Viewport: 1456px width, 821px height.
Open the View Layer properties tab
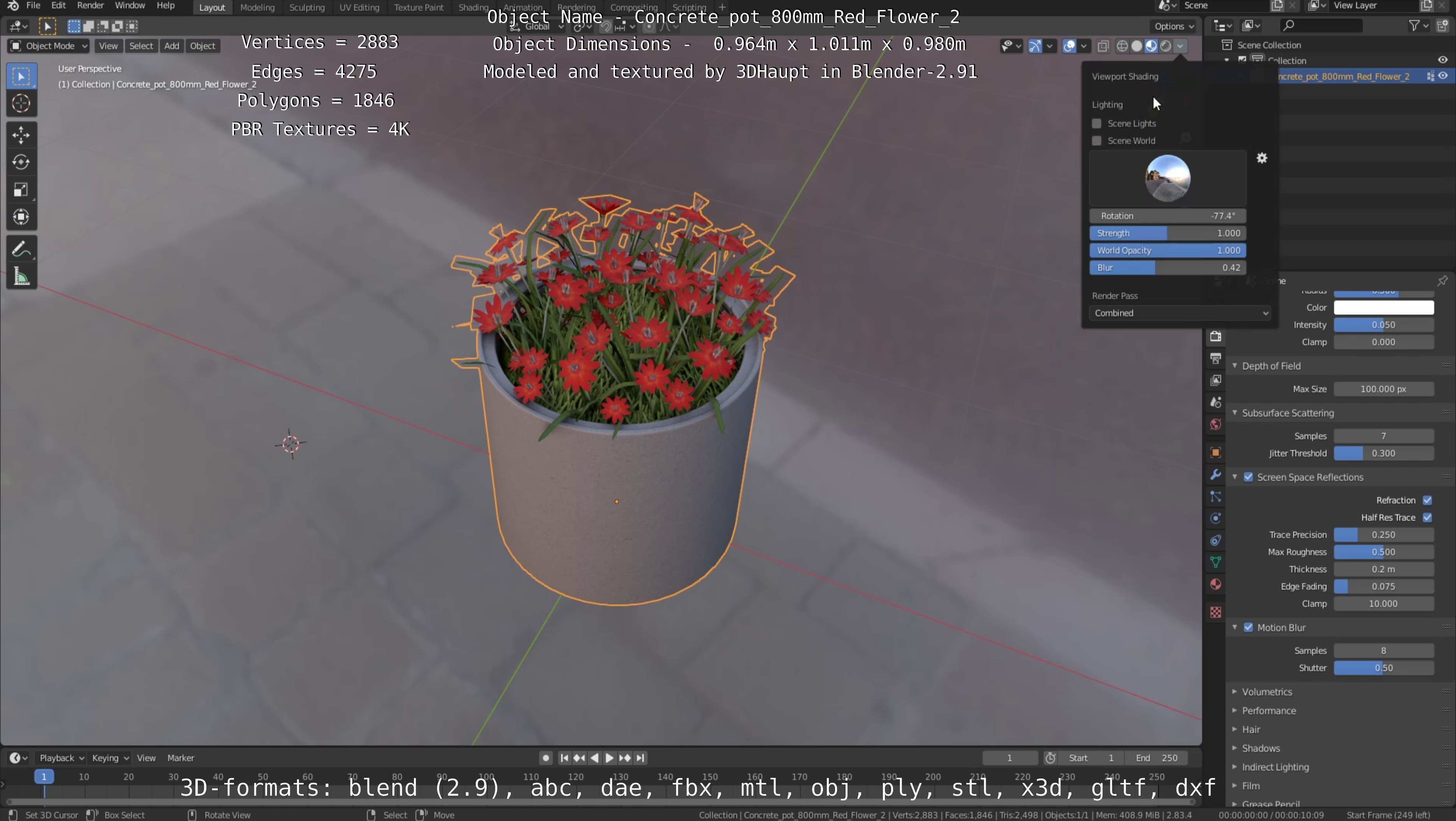[x=1216, y=380]
